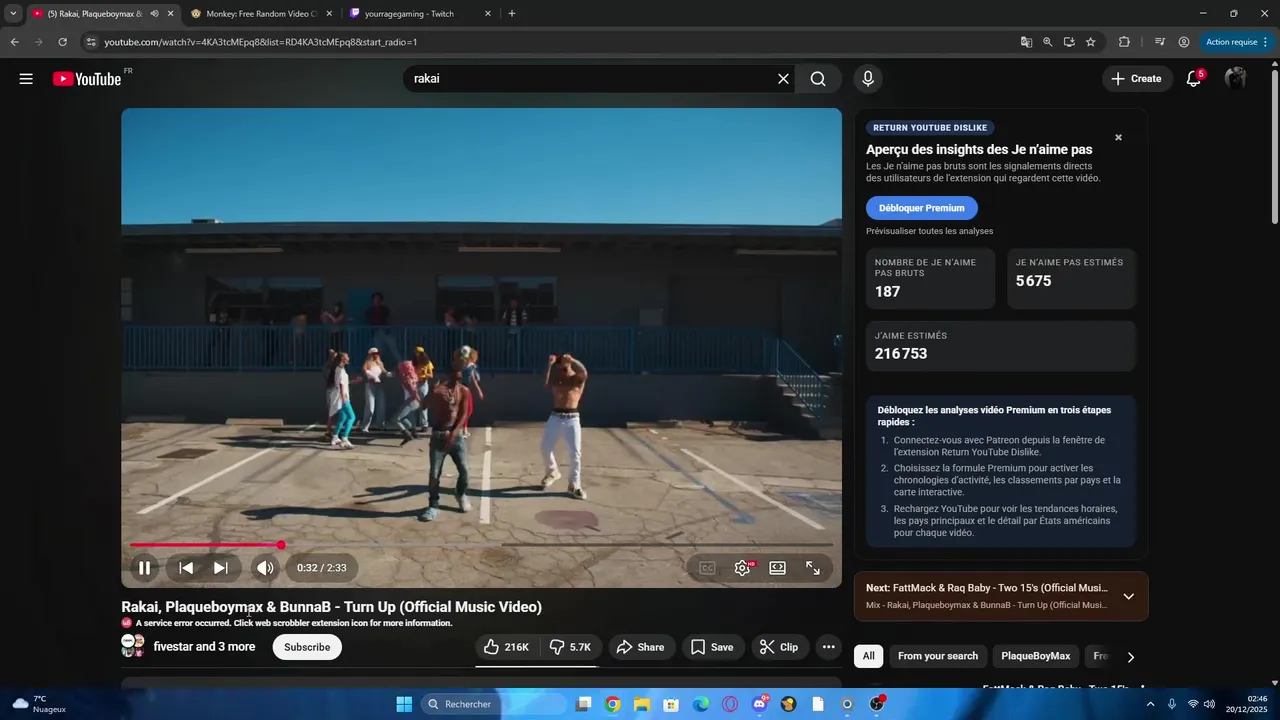This screenshot has height=720, width=1280.
Task: Open the Chrome extensions puzzle icon
Action: tap(1124, 42)
